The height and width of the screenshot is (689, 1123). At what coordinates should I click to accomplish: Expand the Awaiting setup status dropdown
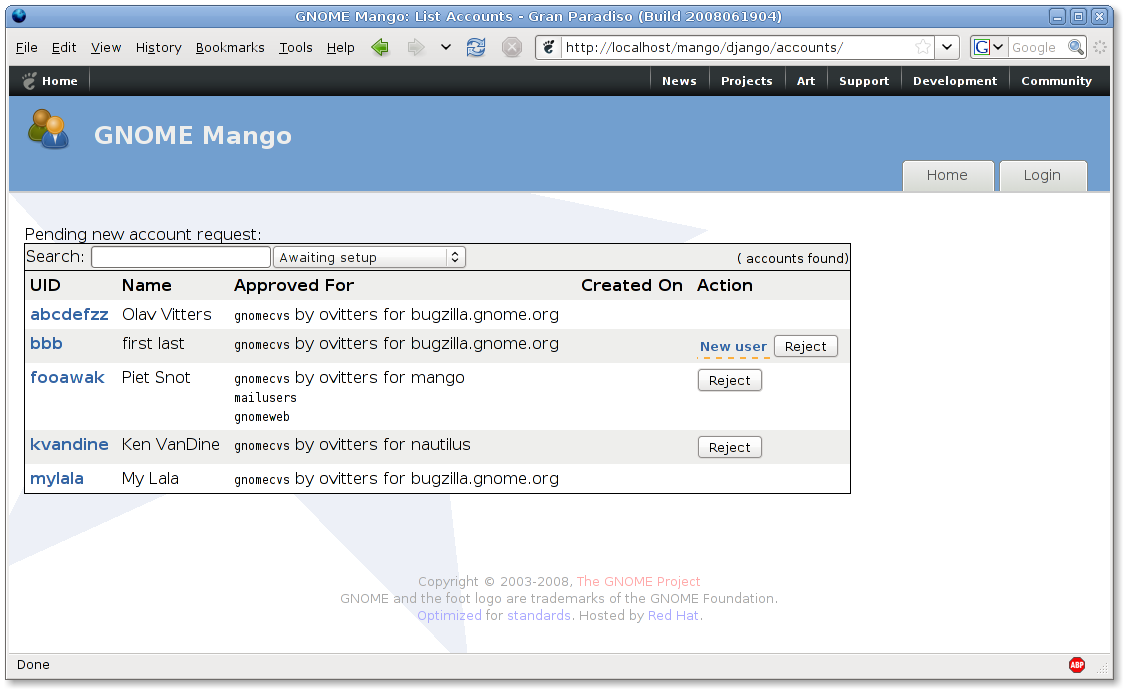tap(370, 257)
